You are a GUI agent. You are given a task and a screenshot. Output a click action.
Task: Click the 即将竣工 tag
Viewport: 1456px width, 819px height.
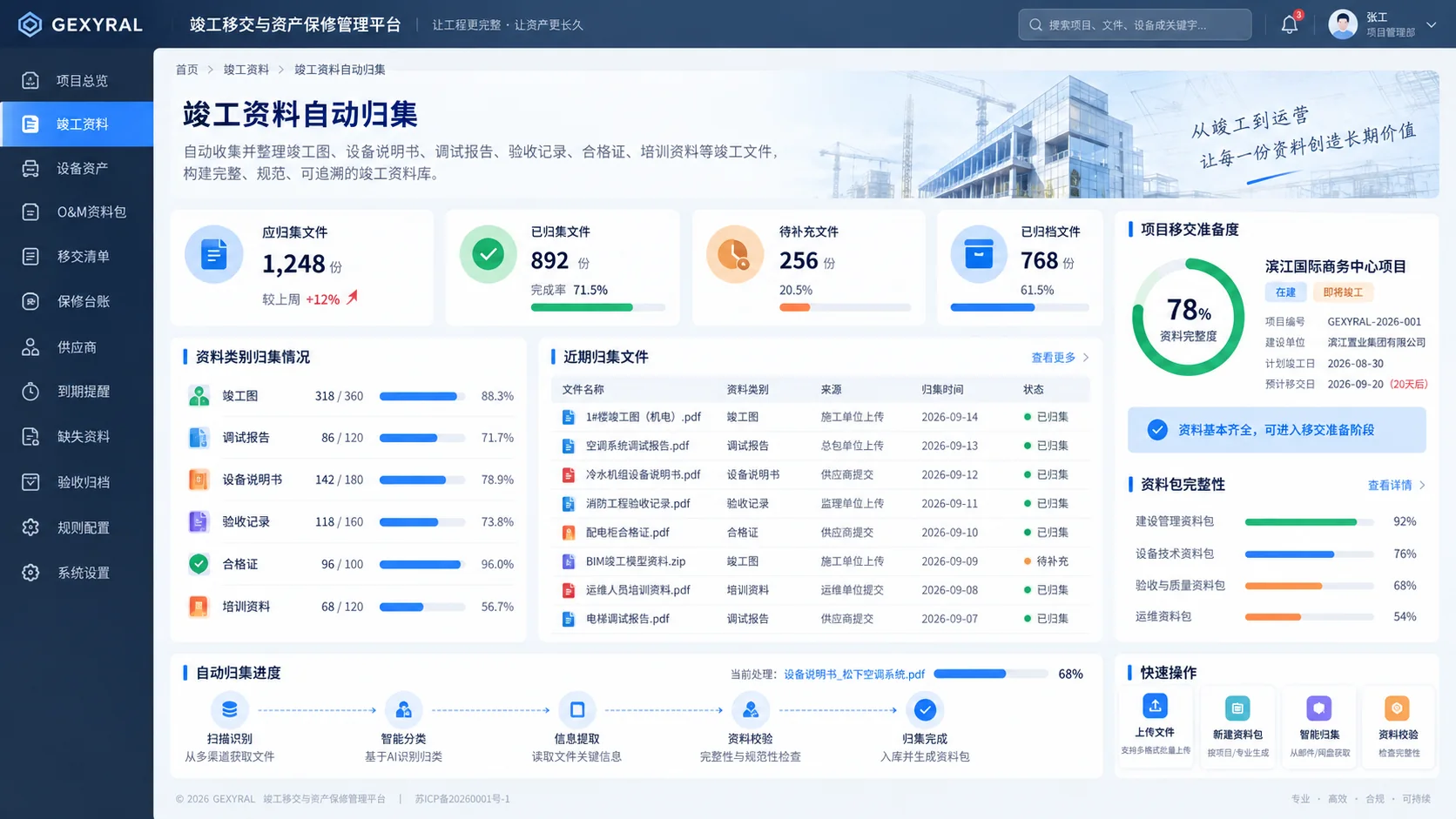[x=1343, y=292]
